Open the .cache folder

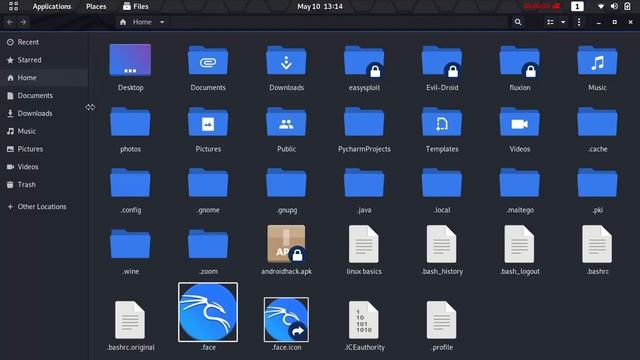597,122
